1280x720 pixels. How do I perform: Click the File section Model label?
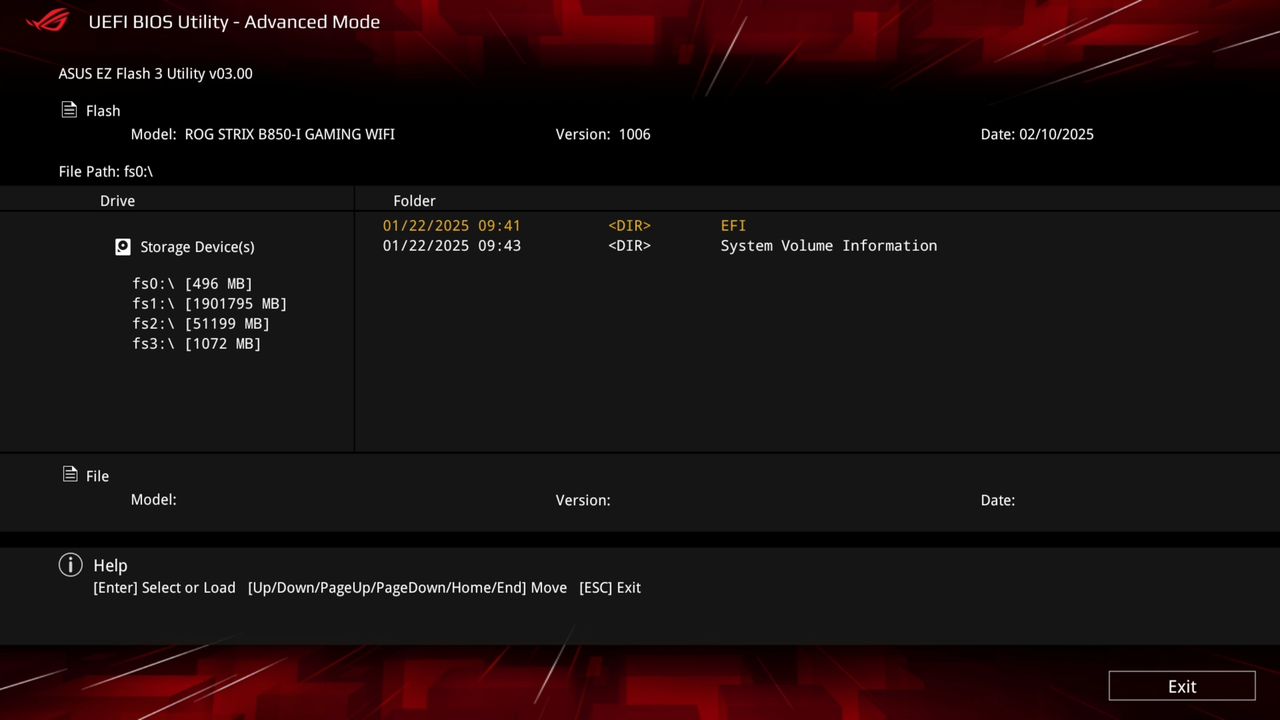[x=153, y=499]
